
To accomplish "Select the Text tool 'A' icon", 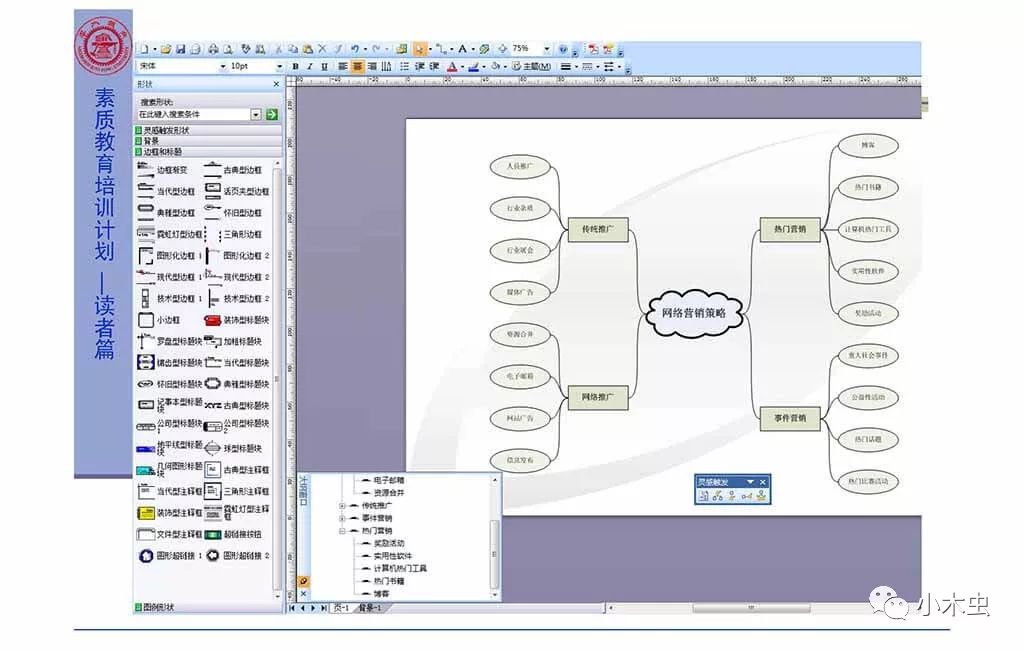I will (x=463, y=49).
